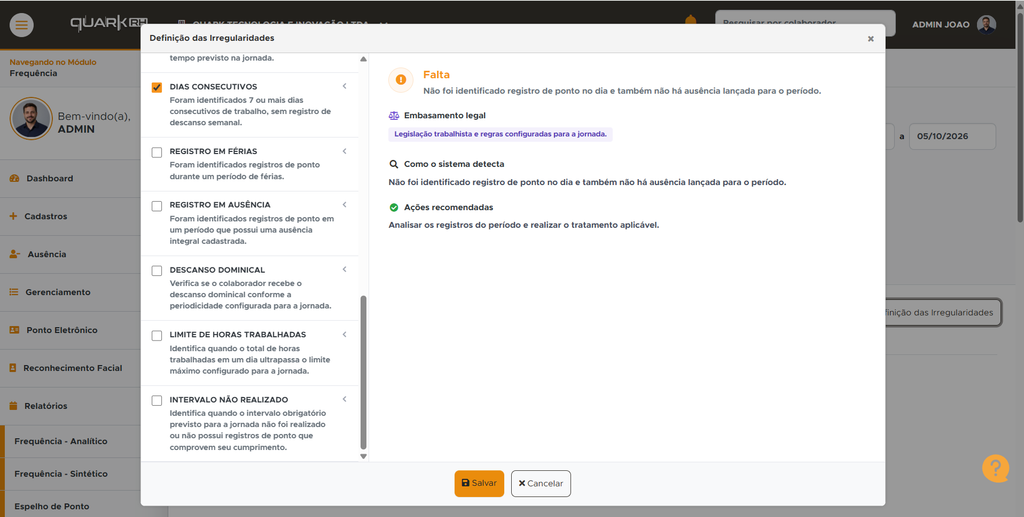Click the Embasamento legal scale icon
This screenshot has height=517, width=1024.
394,116
